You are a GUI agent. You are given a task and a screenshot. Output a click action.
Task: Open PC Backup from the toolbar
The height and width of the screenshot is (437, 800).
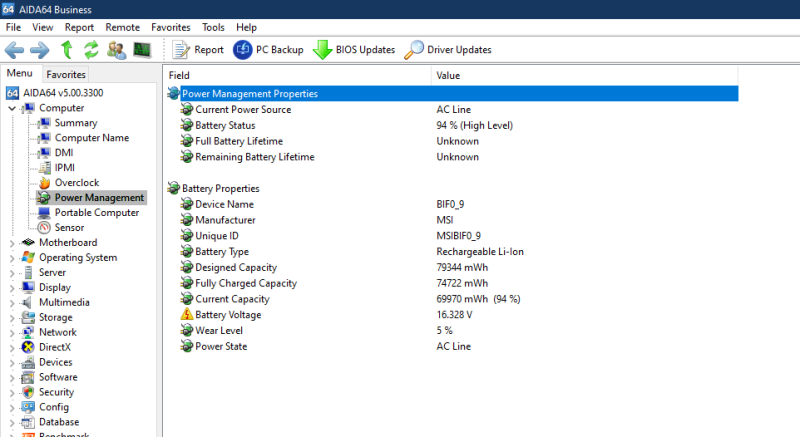268,50
